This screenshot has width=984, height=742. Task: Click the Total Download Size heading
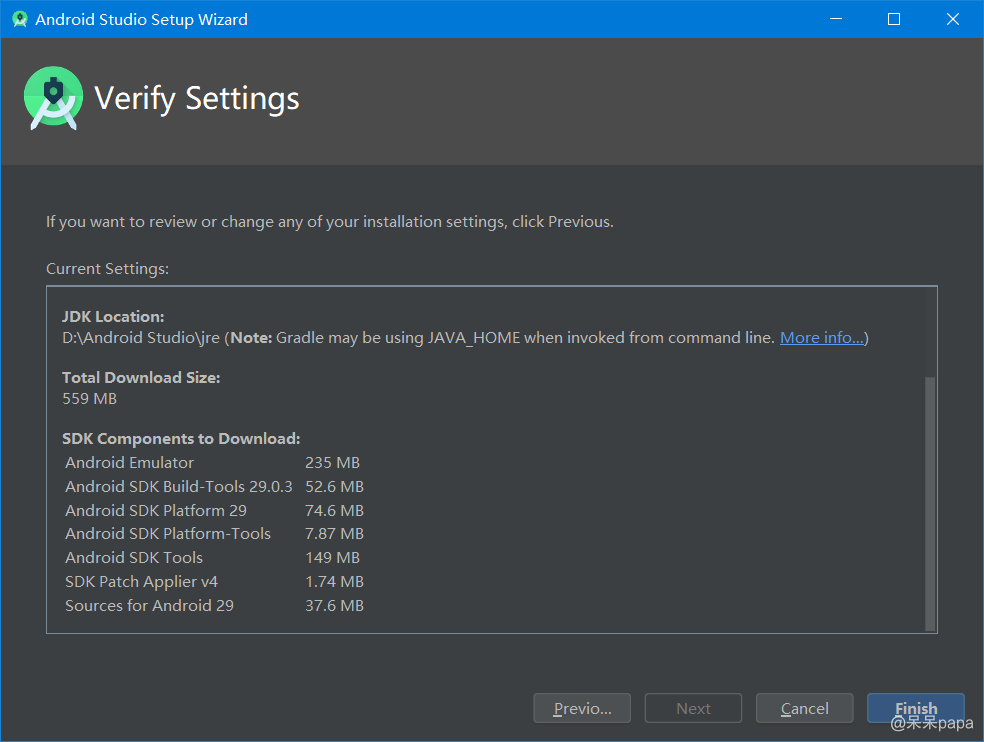[x=141, y=377]
